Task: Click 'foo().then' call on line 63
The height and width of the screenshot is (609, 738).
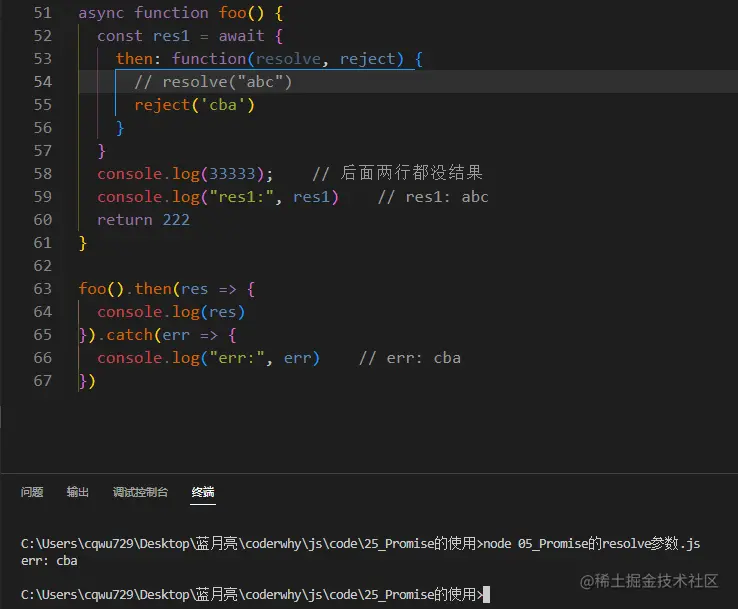Action: point(125,288)
